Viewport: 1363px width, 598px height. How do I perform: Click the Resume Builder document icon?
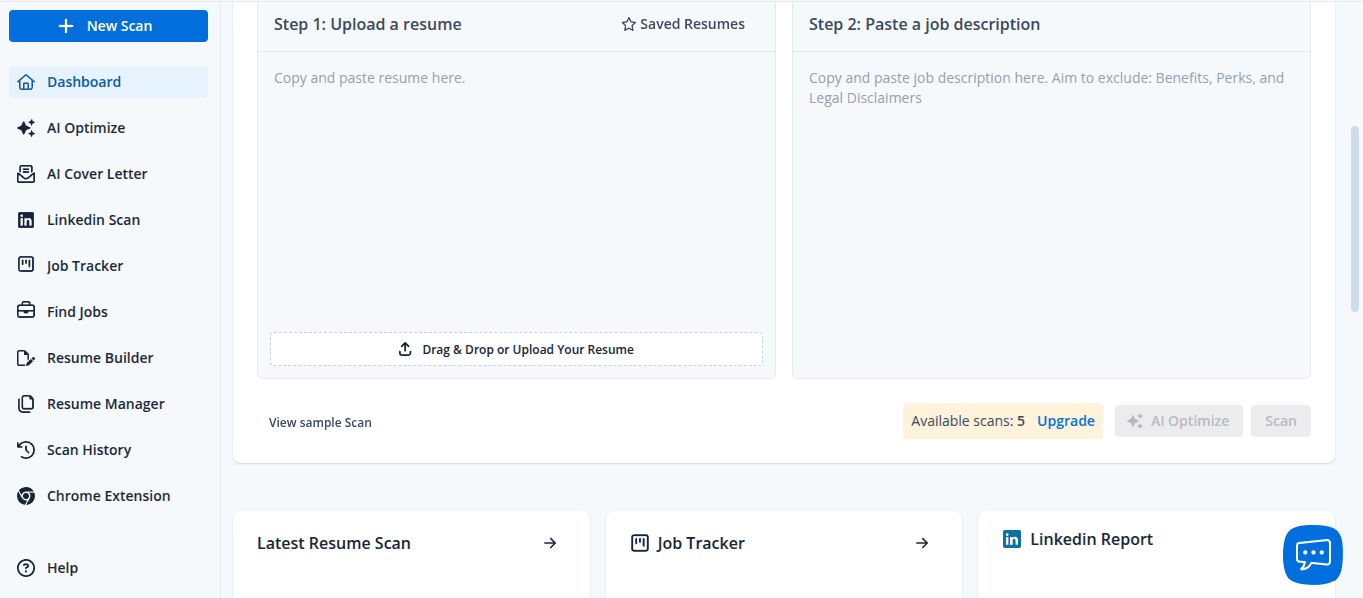(26, 358)
